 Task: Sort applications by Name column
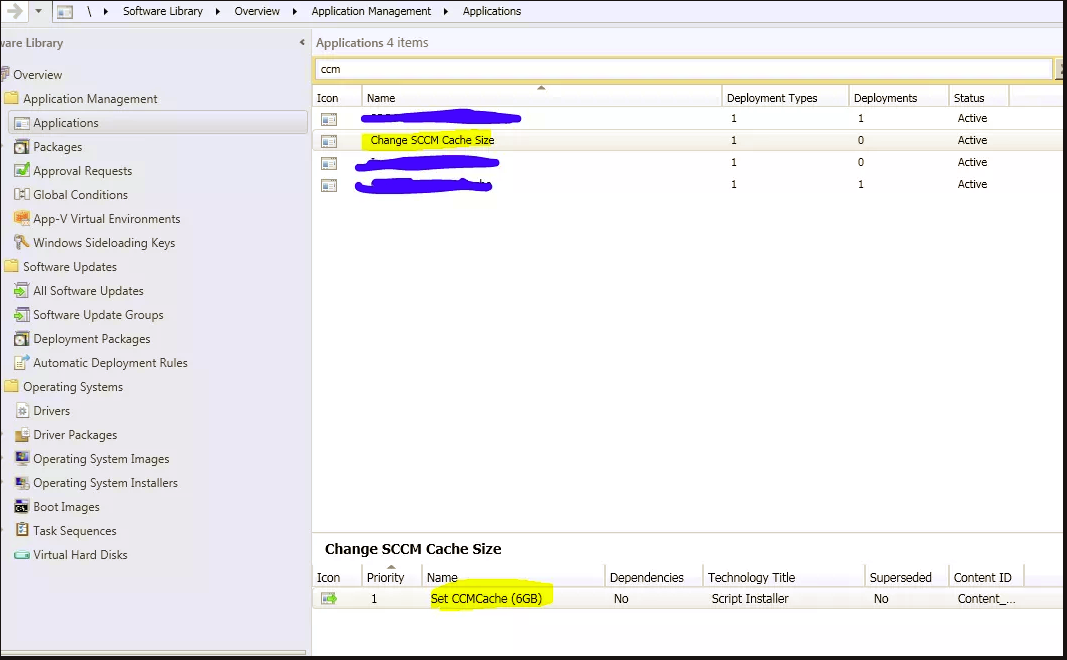542,97
